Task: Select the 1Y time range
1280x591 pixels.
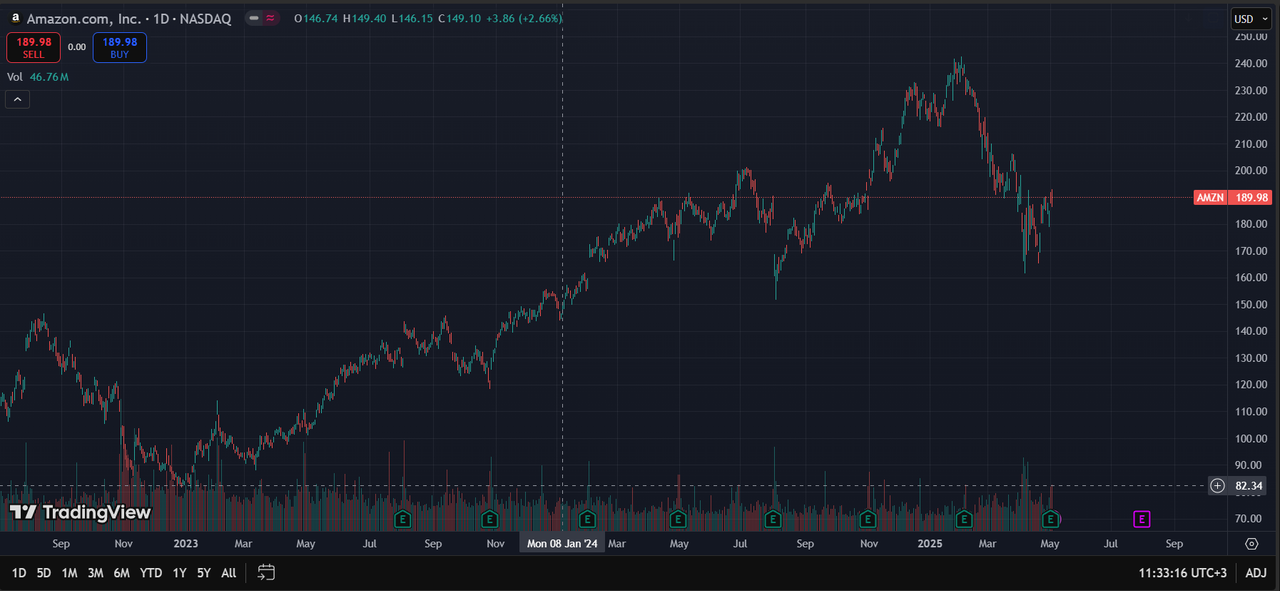Action: 180,573
